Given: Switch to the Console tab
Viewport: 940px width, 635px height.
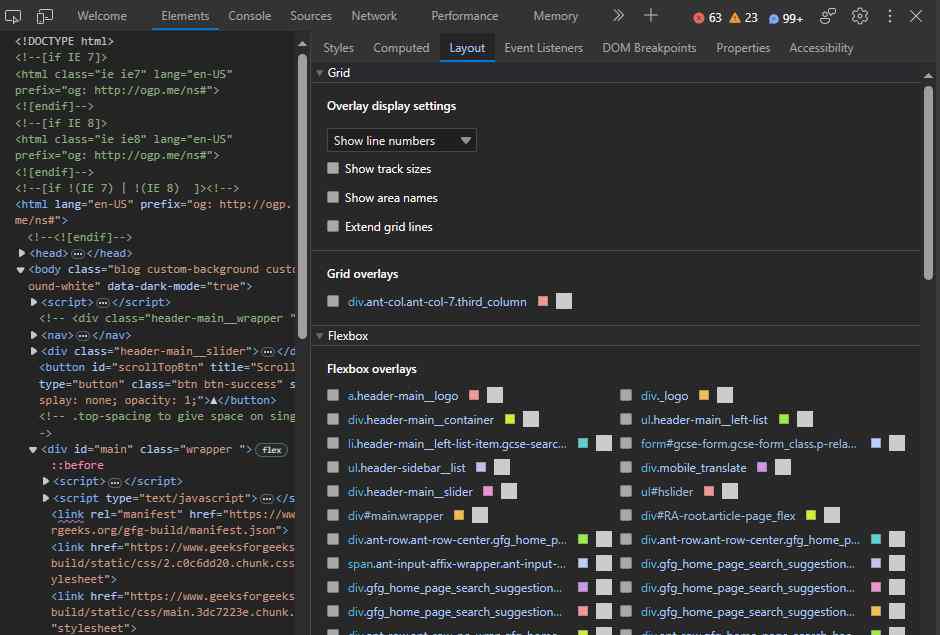Looking at the screenshot, I should 249,16.
